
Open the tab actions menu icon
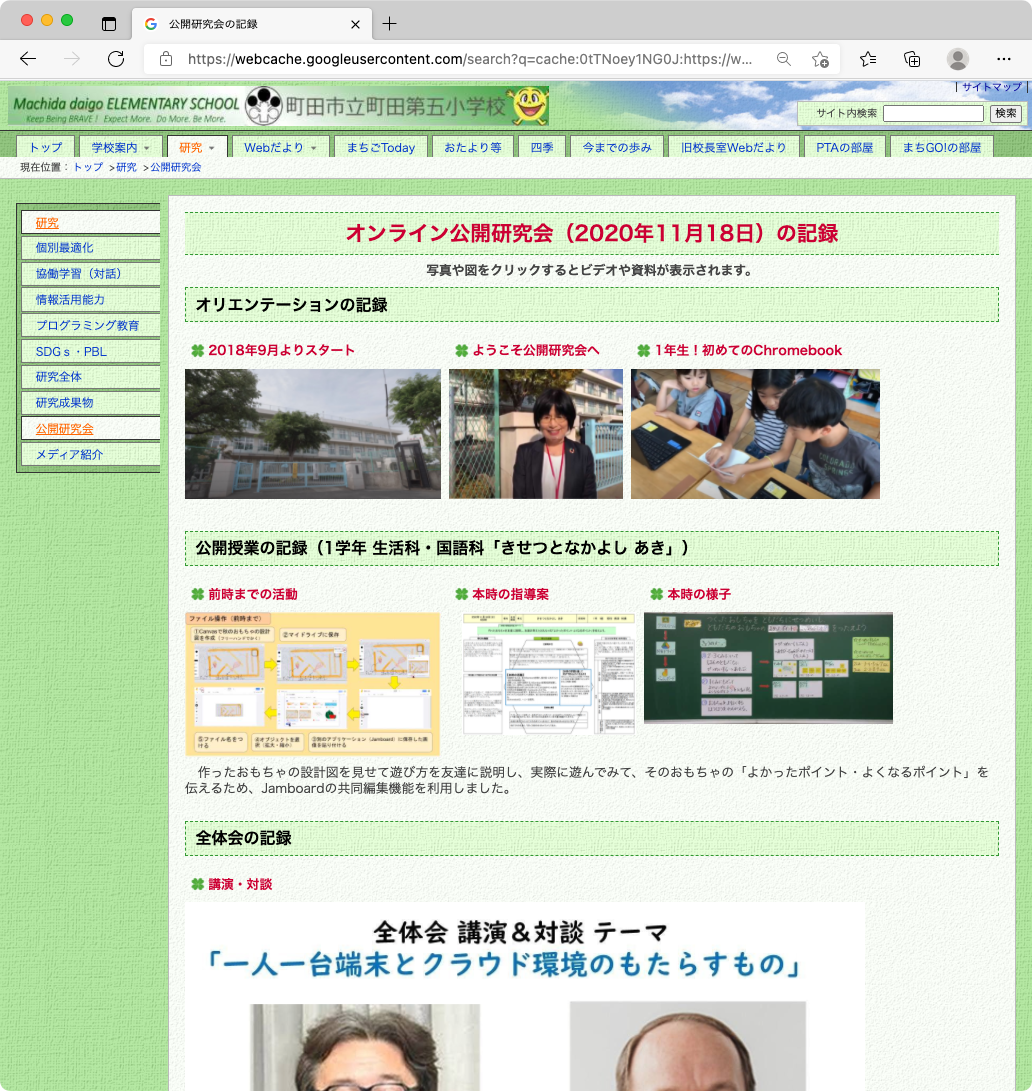pyautogui.click(x=109, y=24)
